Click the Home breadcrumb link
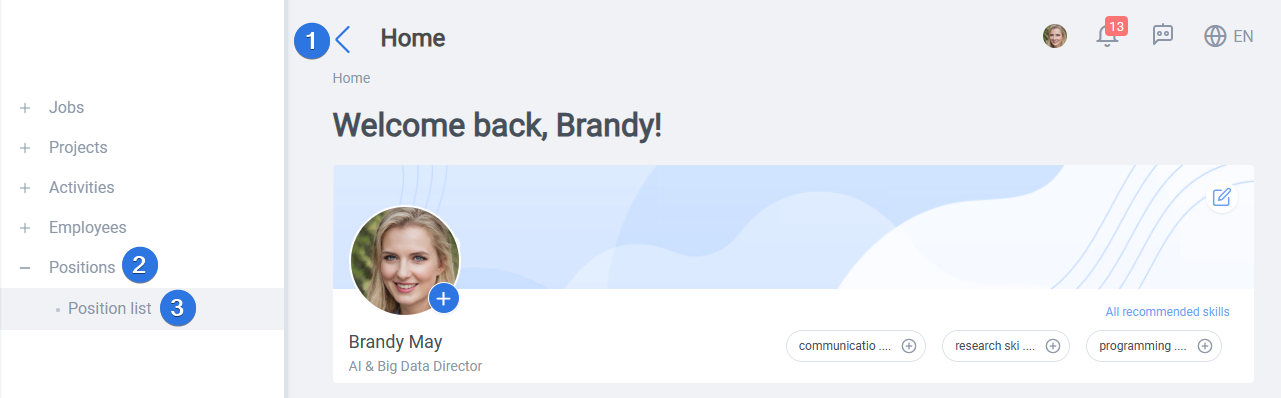This screenshot has width=1281, height=398. (x=351, y=78)
